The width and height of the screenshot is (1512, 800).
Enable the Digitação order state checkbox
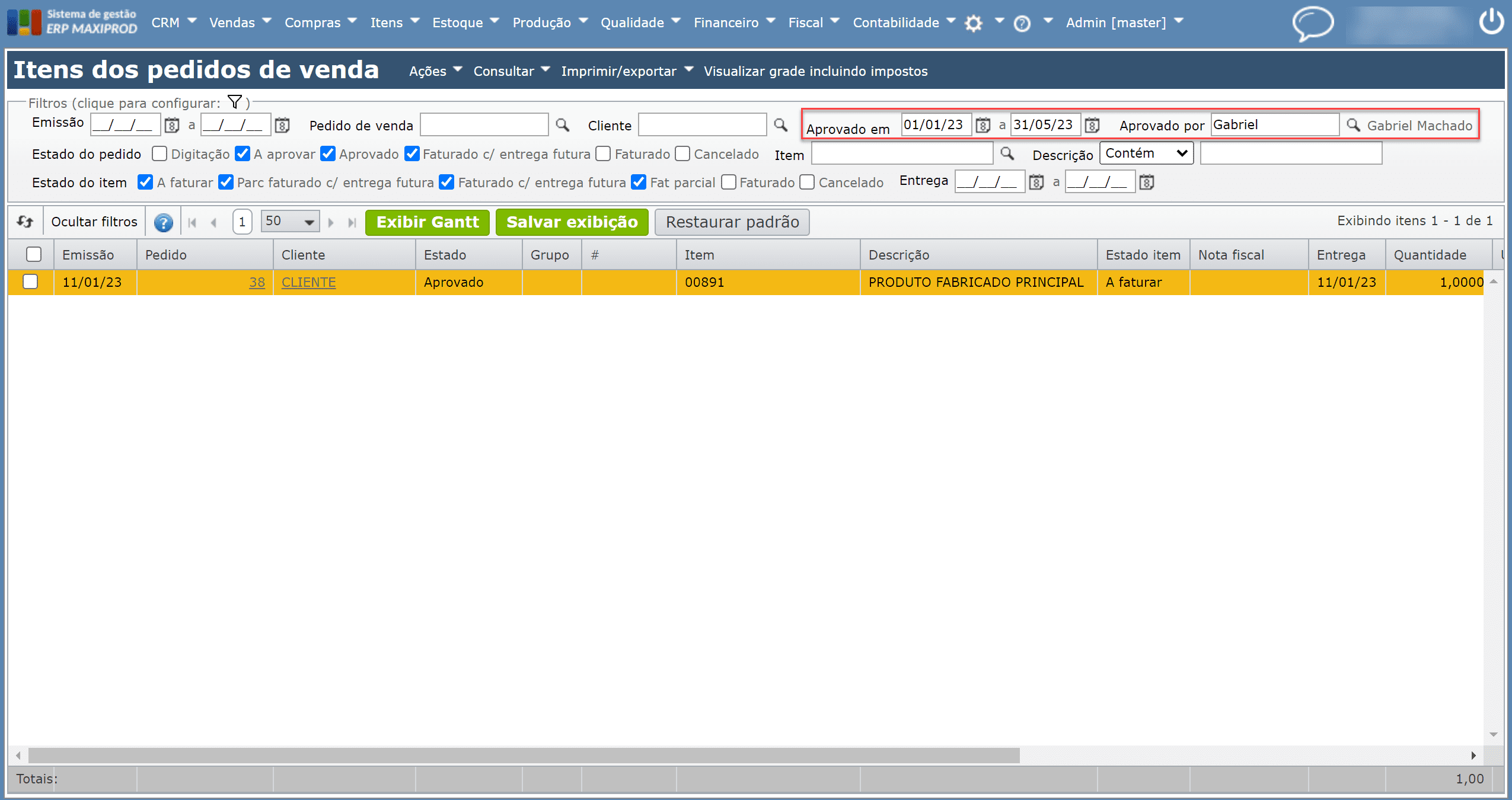159,154
